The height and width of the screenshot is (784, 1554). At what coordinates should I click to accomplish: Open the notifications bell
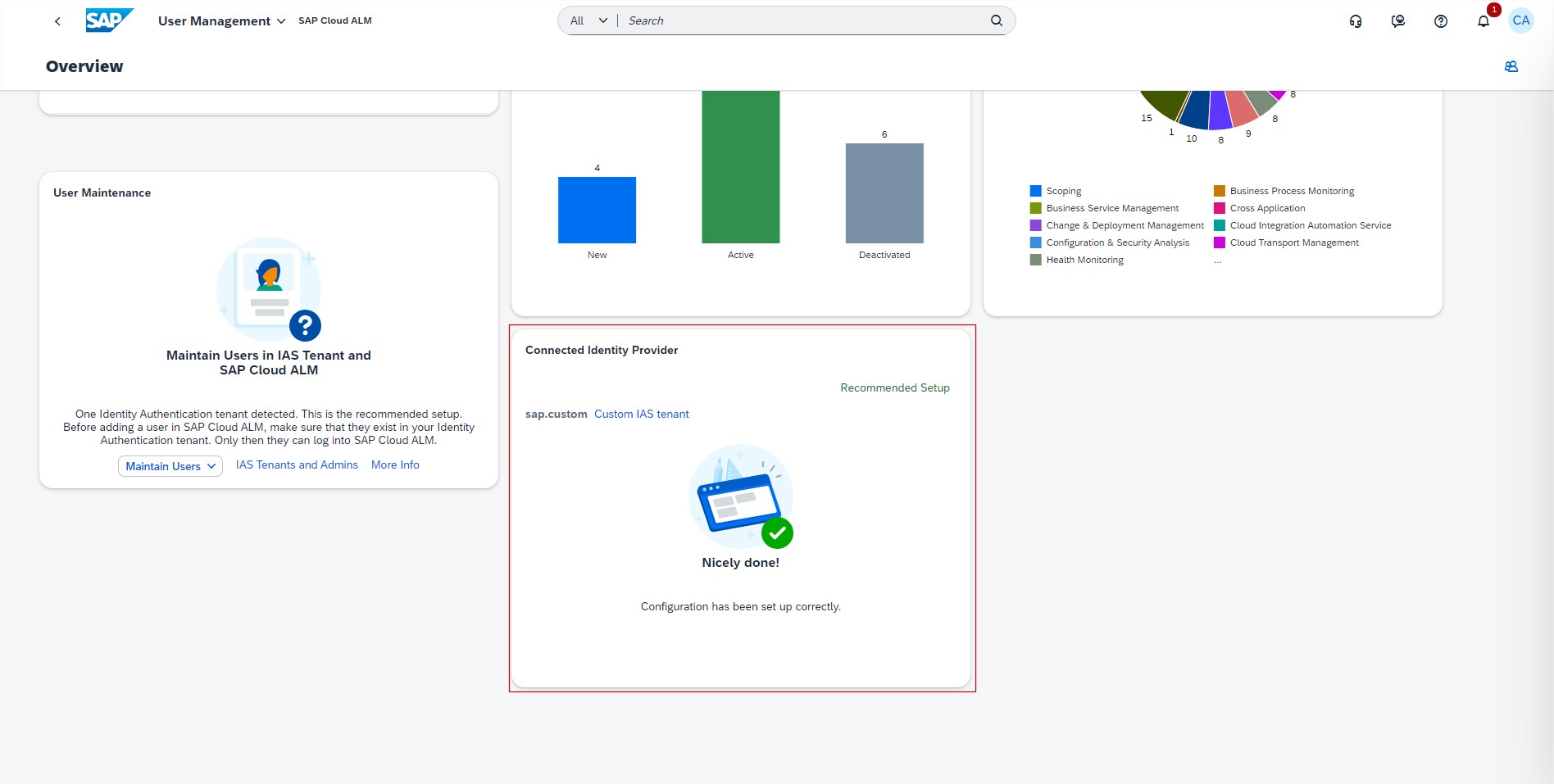1484,21
